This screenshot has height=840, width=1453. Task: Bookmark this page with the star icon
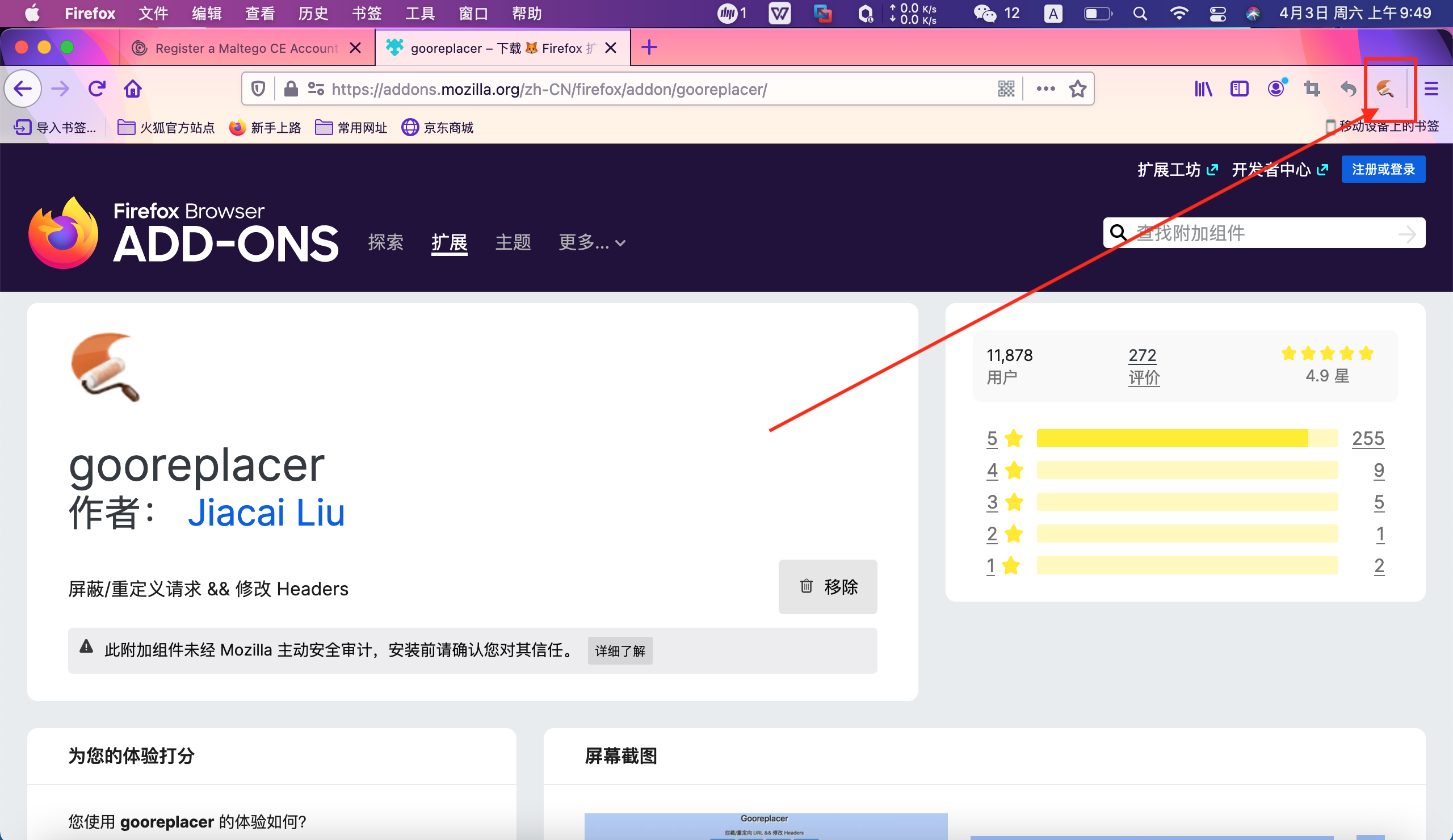click(1077, 88)
